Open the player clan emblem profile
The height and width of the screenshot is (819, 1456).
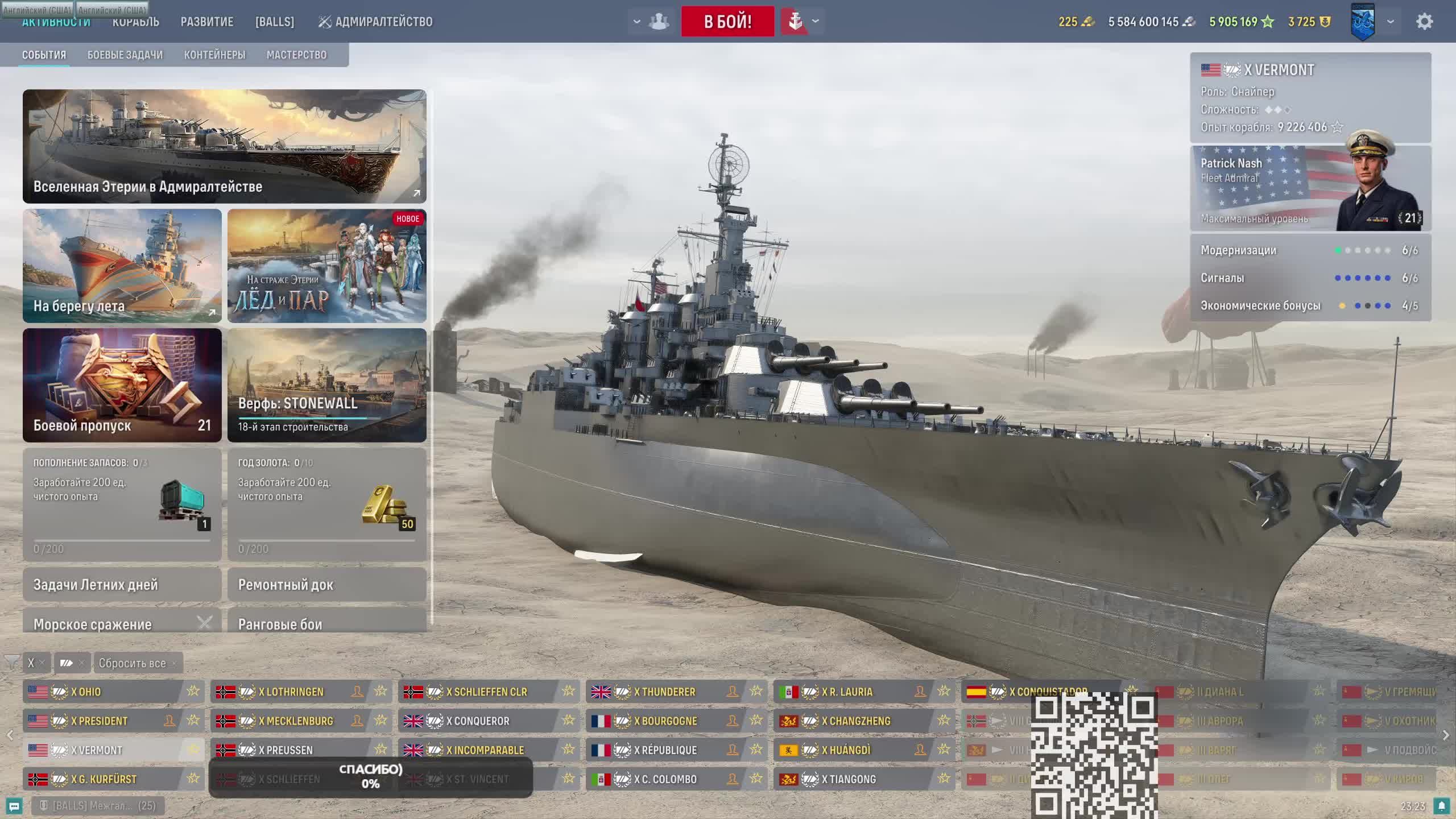click(x=1363, y=22)
